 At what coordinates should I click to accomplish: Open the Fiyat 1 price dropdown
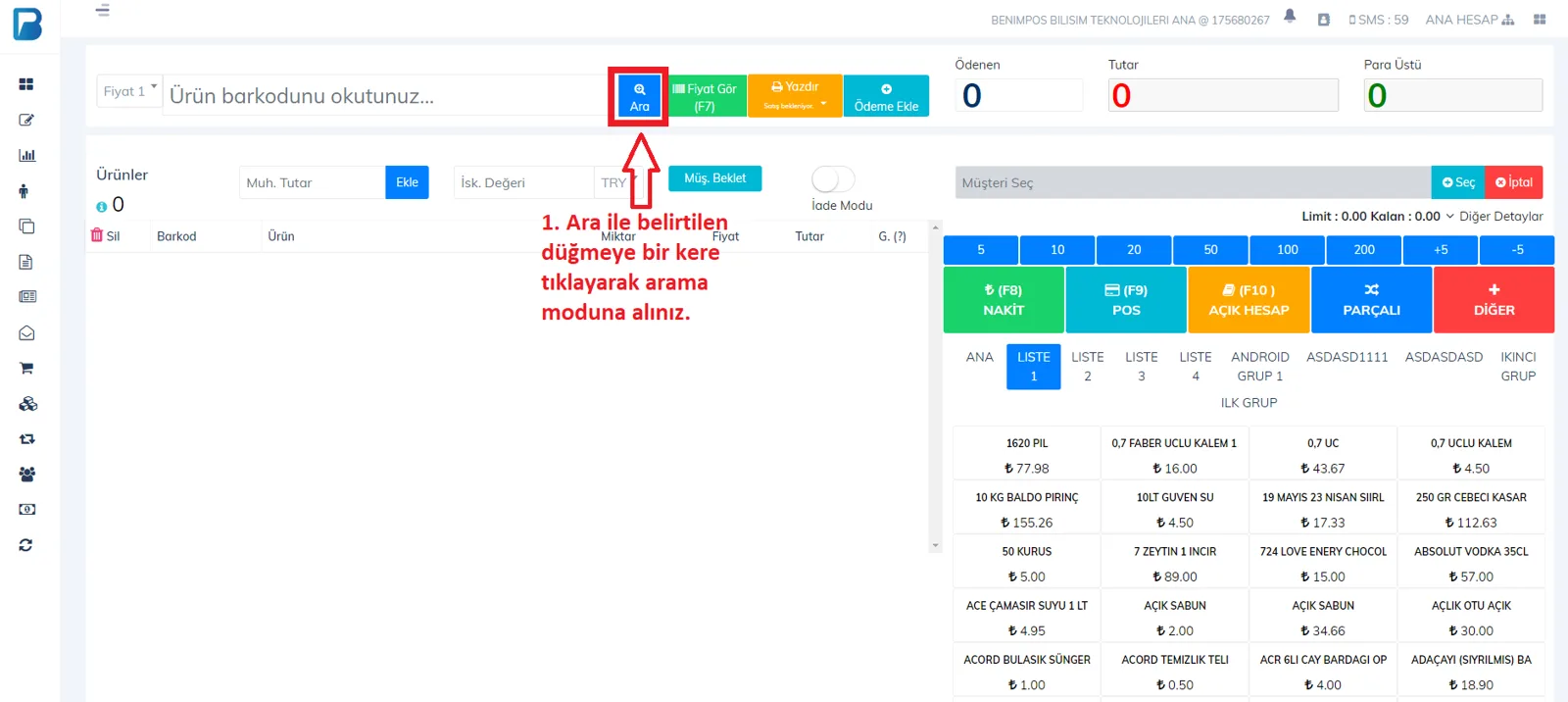pyautogui.click(x=129, y=91)
